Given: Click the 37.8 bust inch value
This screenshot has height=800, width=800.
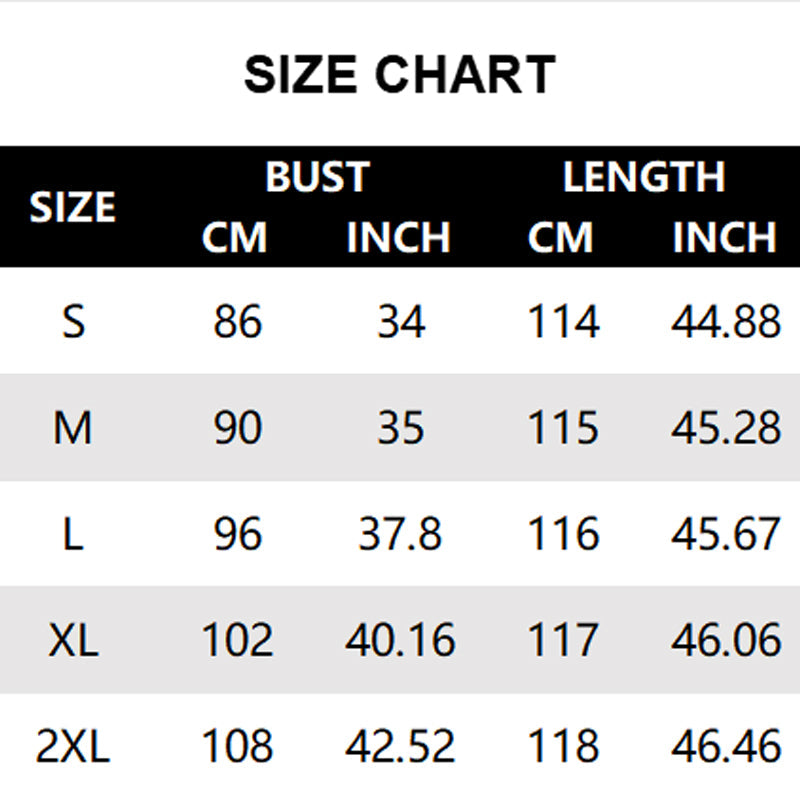Looking at the screenshot, I should click(400, 534).
